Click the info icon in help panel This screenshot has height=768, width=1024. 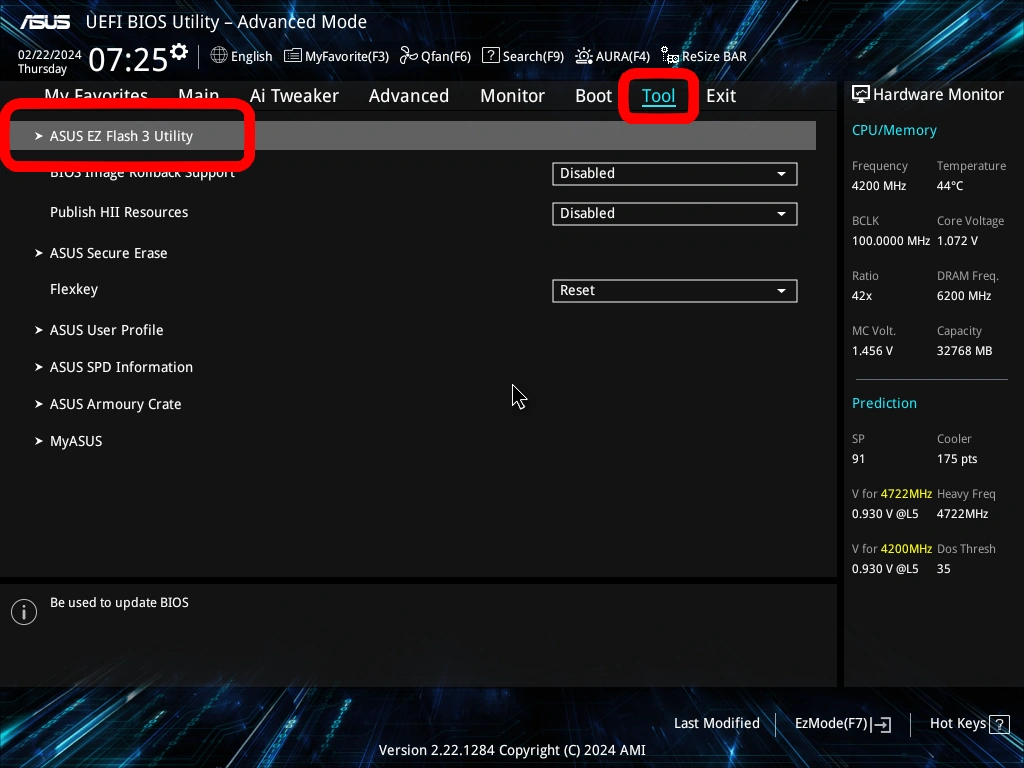coord(24,612)
